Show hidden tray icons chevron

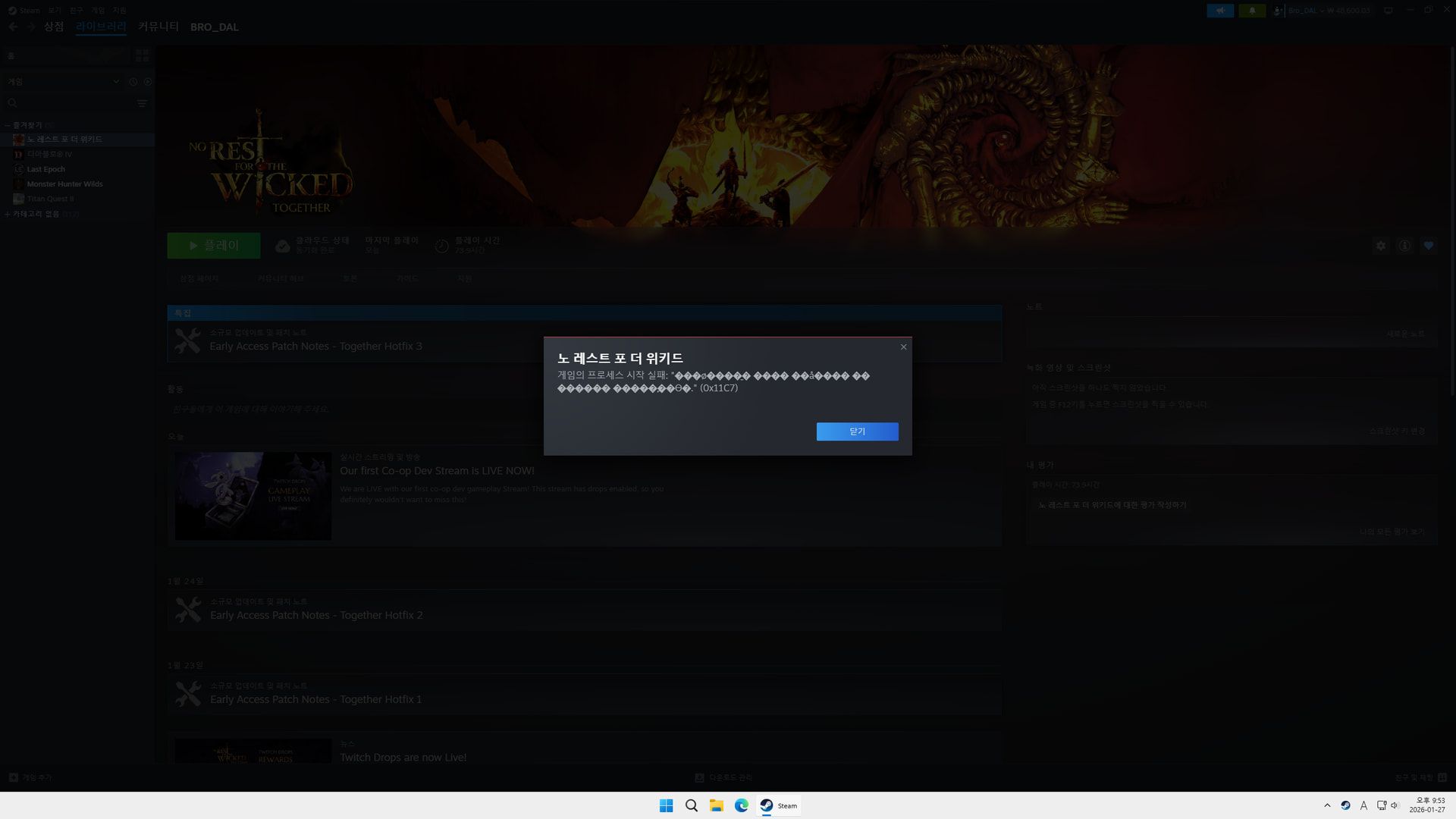click(x=1327, y=805)
